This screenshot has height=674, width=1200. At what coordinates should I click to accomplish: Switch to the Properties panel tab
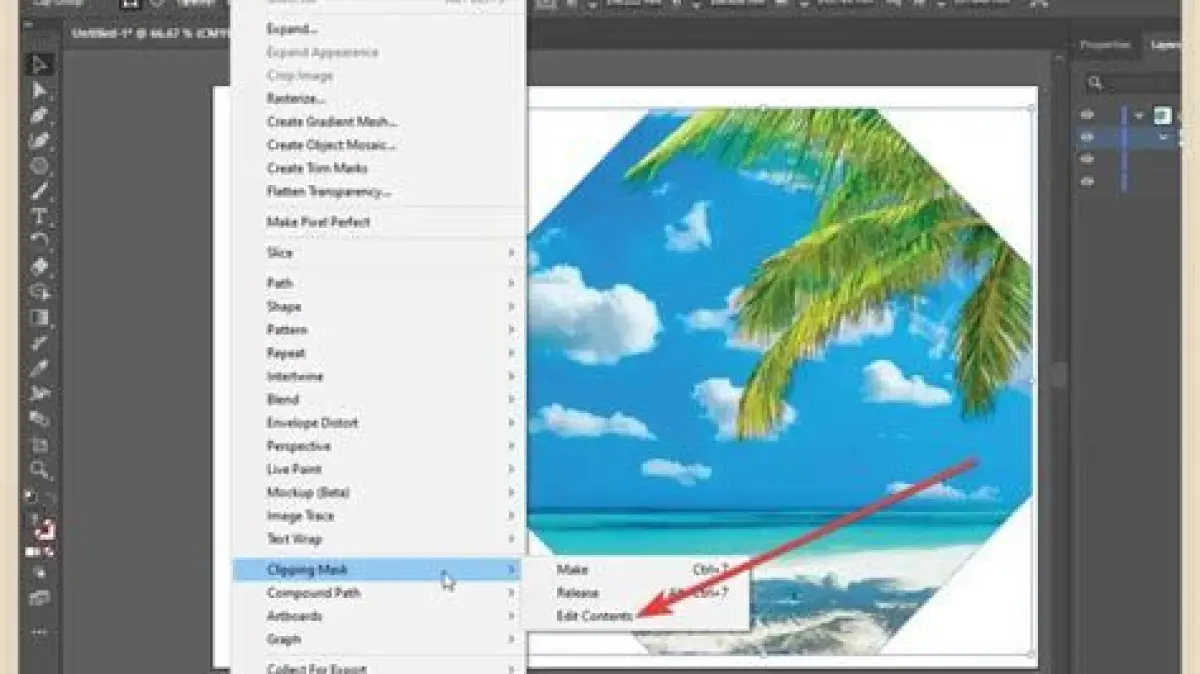(1105, 45)
